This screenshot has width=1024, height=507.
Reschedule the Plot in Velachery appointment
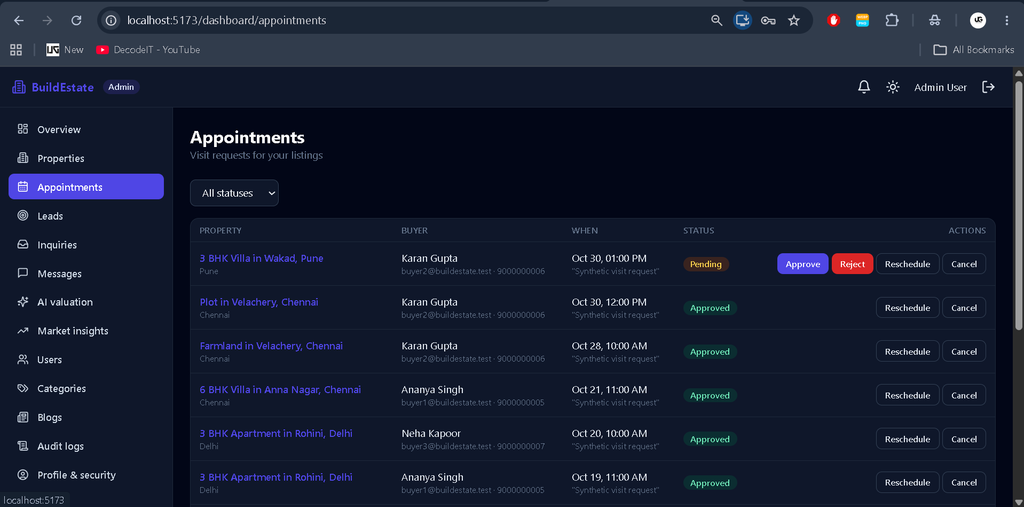(x=908, y=308)
